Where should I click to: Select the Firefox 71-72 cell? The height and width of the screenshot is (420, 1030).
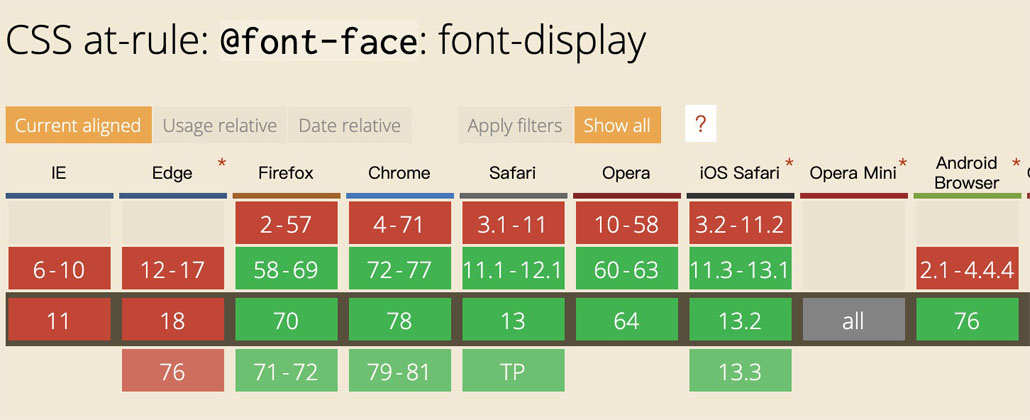tap(286, 371)
